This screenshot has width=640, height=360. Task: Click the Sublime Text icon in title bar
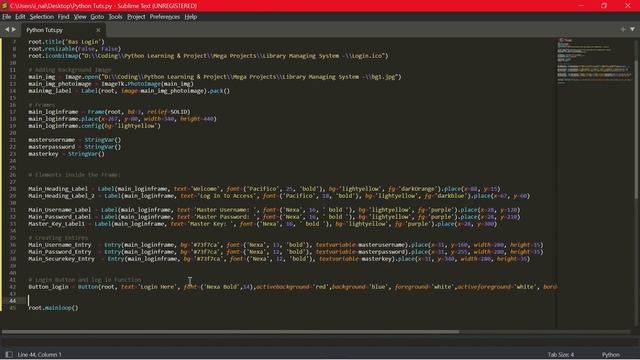(x=4, y=6)
